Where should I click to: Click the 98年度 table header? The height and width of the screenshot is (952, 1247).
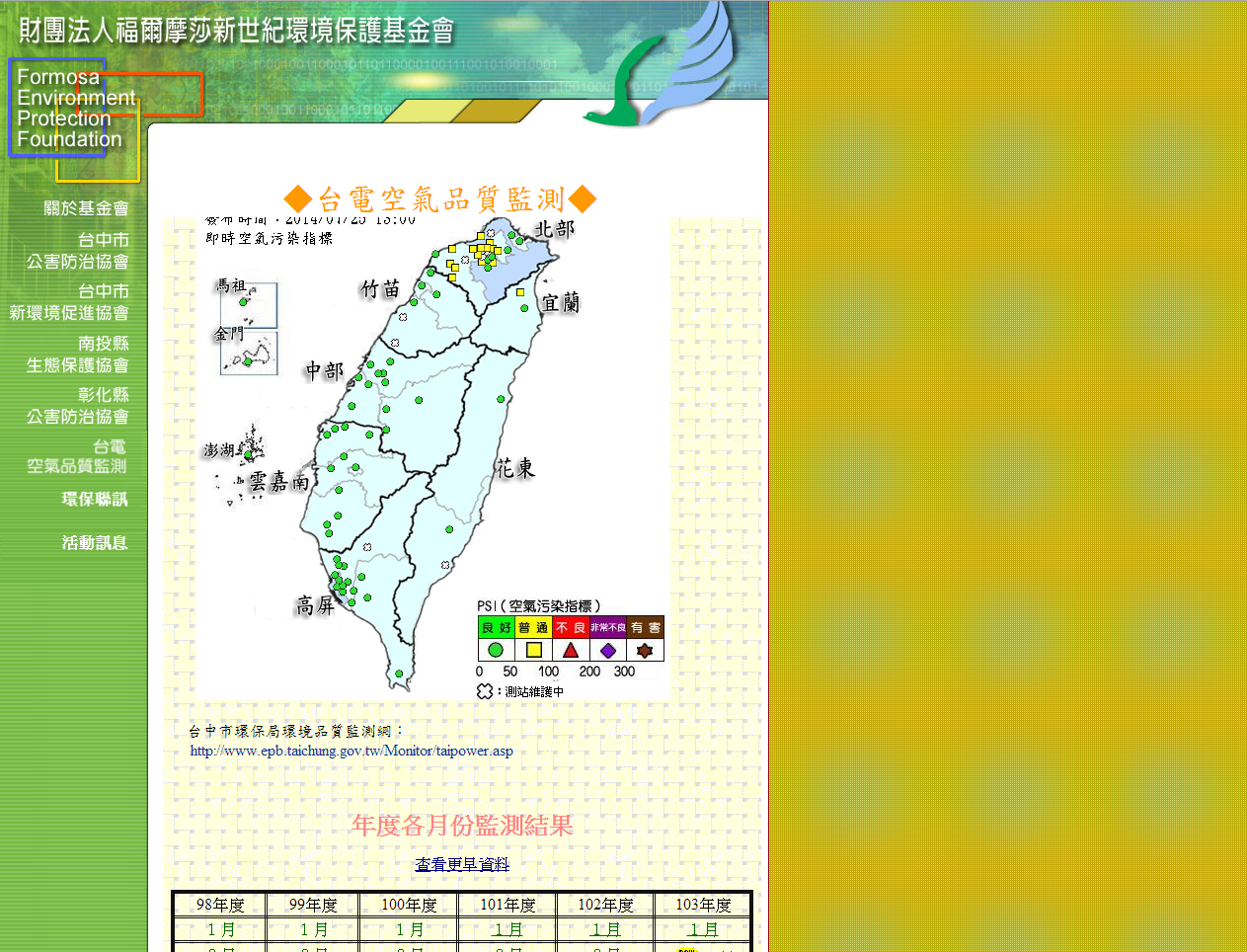(x=220, y=905)
